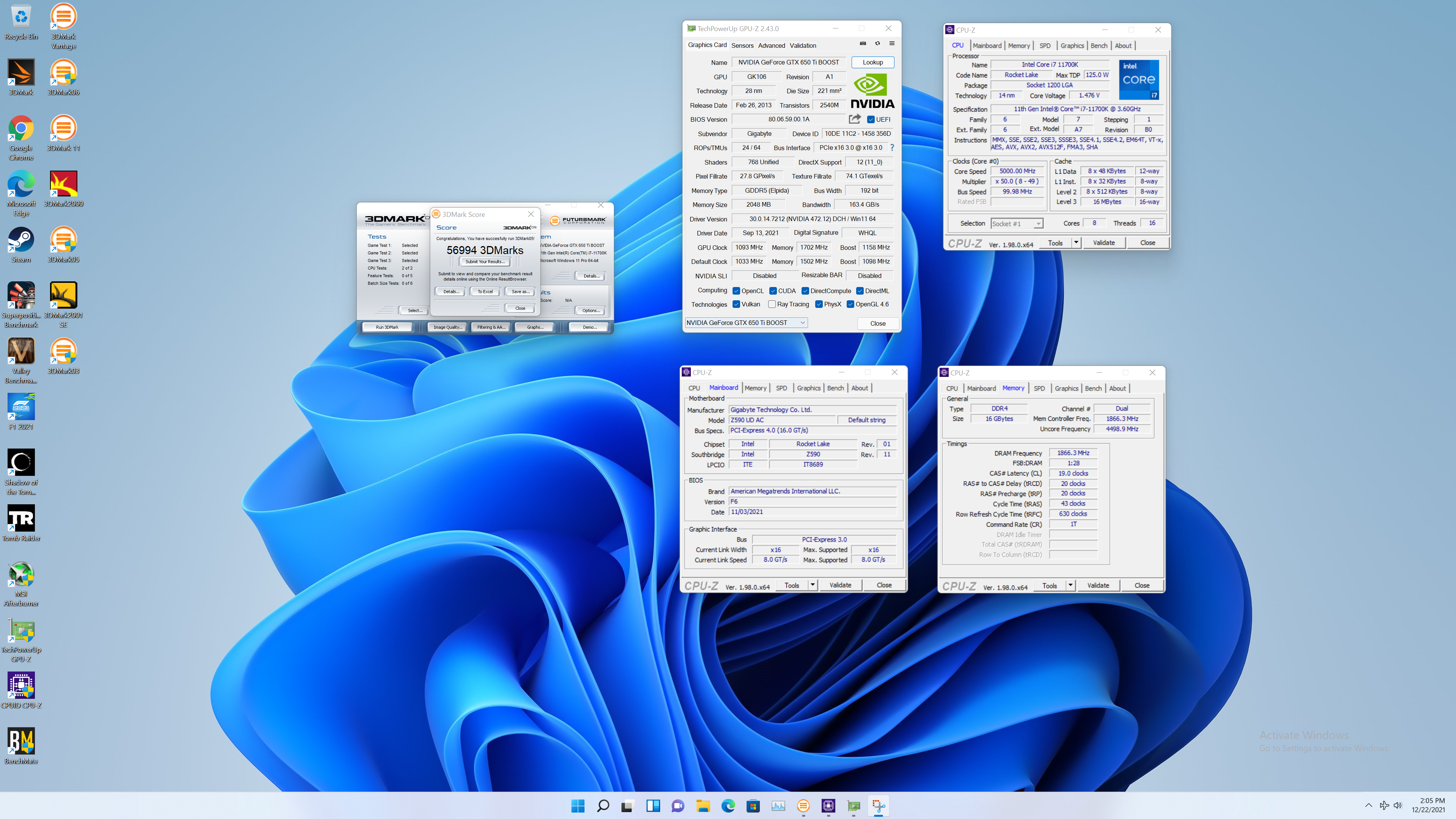Viewport: 1456px width, 819px height.
Task: Open CPUID CPU-Z desktop icon
Action: pyautogui.click(x=21, y=691)
